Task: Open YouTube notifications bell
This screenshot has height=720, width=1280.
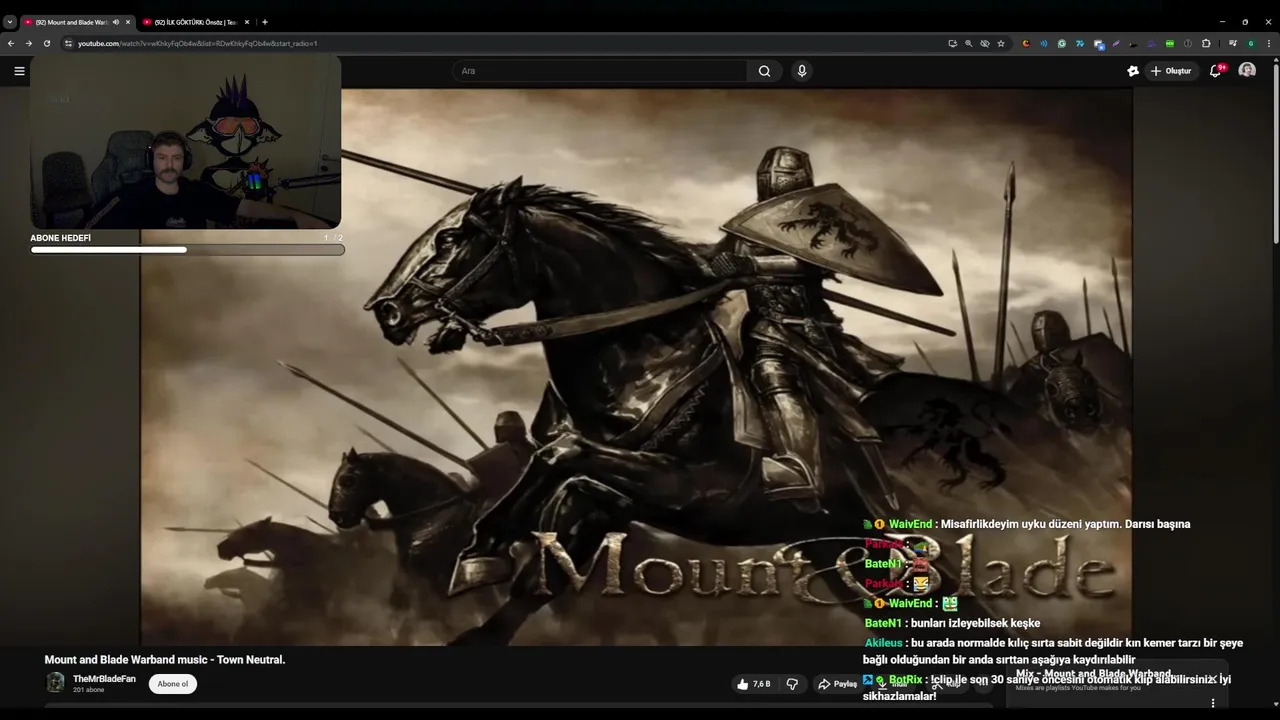Action: tap(1216, 71)
